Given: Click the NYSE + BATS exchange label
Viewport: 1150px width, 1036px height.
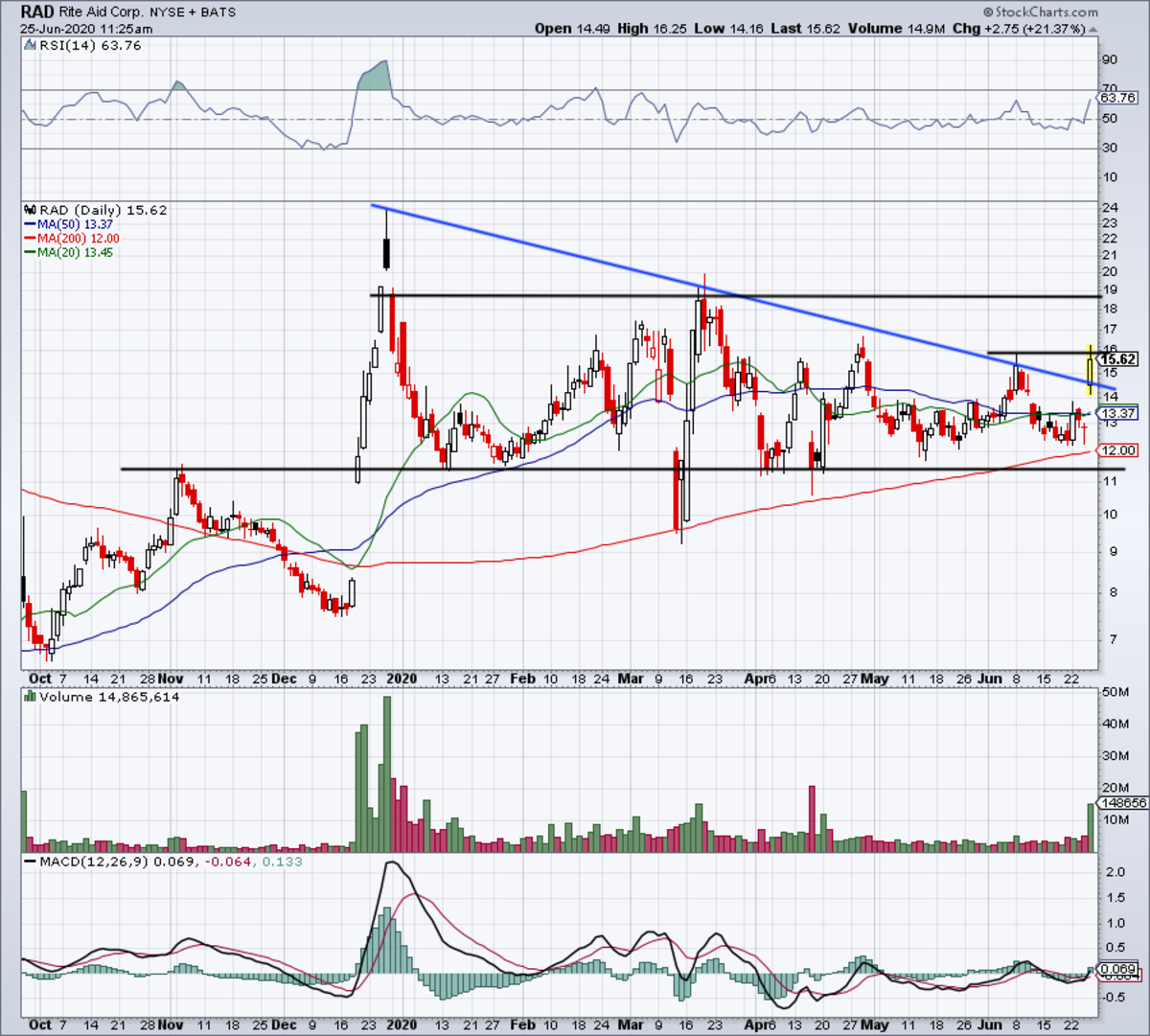Looking at the screenshot, I should click(191, 12).
